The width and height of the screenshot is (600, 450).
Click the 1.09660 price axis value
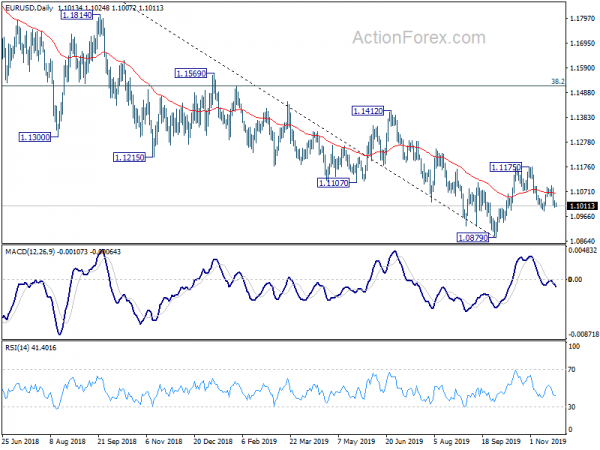click(582, 217)
